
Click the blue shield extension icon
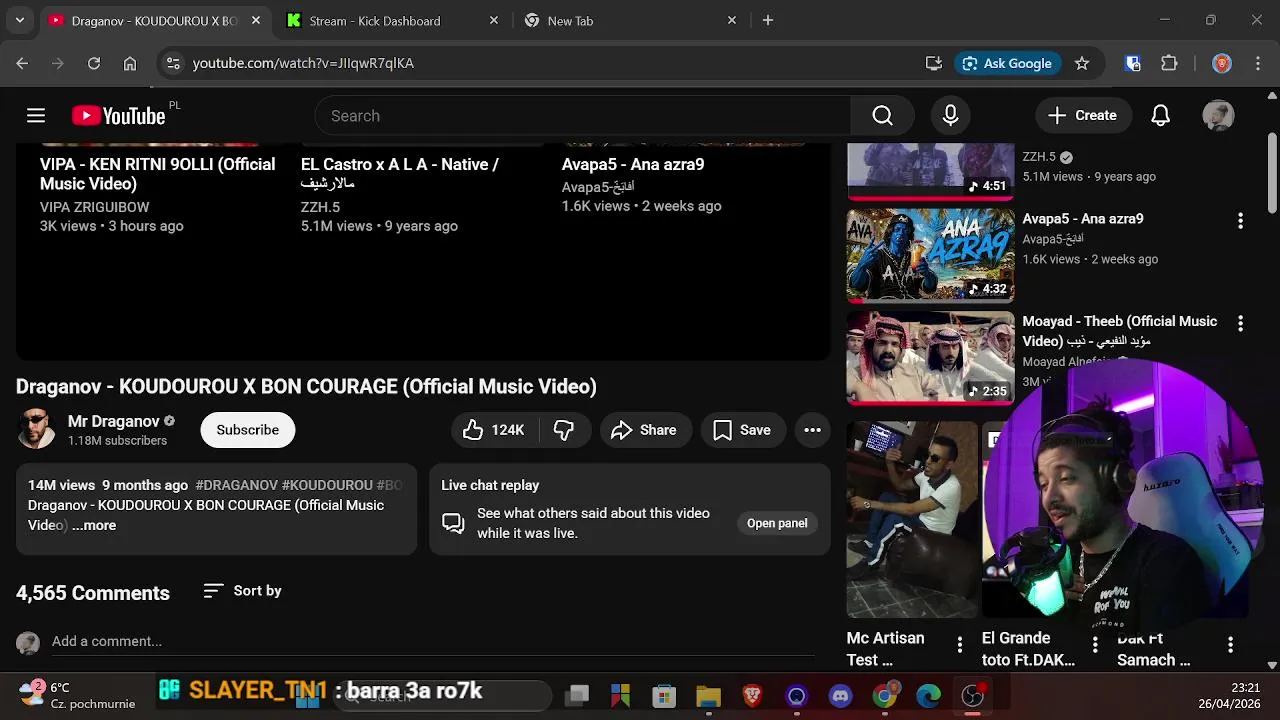[1133, 63]
